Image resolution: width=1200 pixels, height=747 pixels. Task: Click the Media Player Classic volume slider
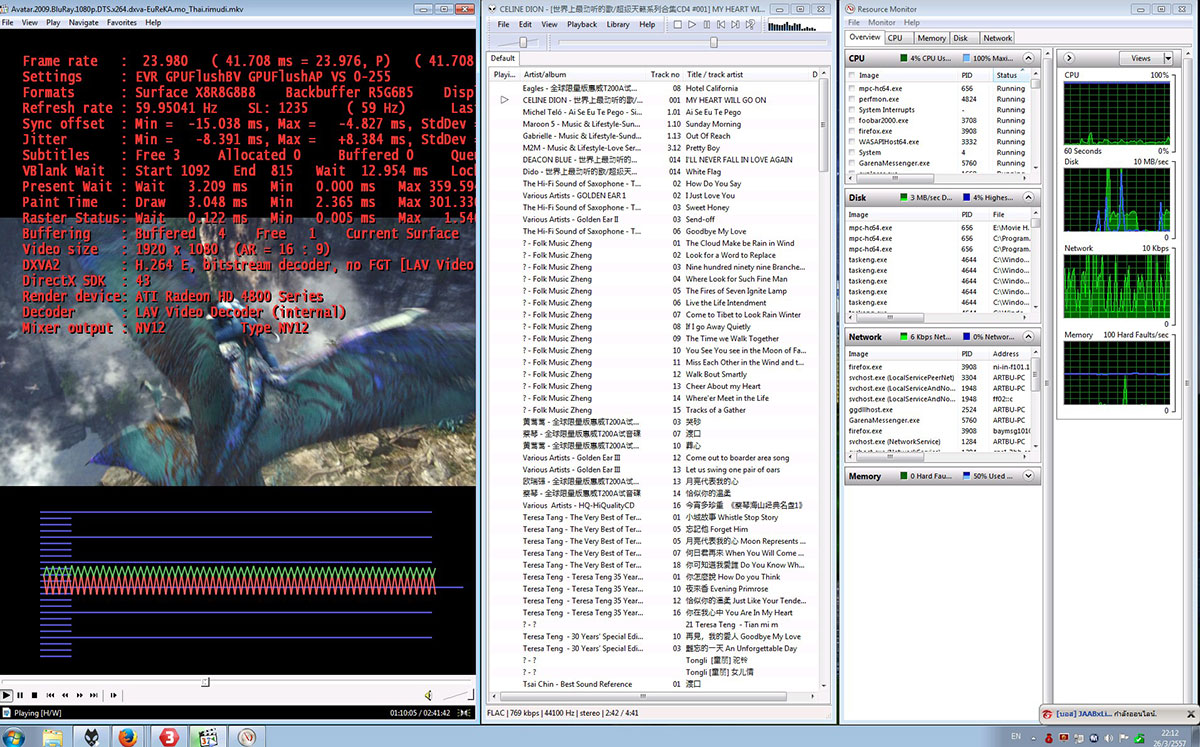(456, 695)
